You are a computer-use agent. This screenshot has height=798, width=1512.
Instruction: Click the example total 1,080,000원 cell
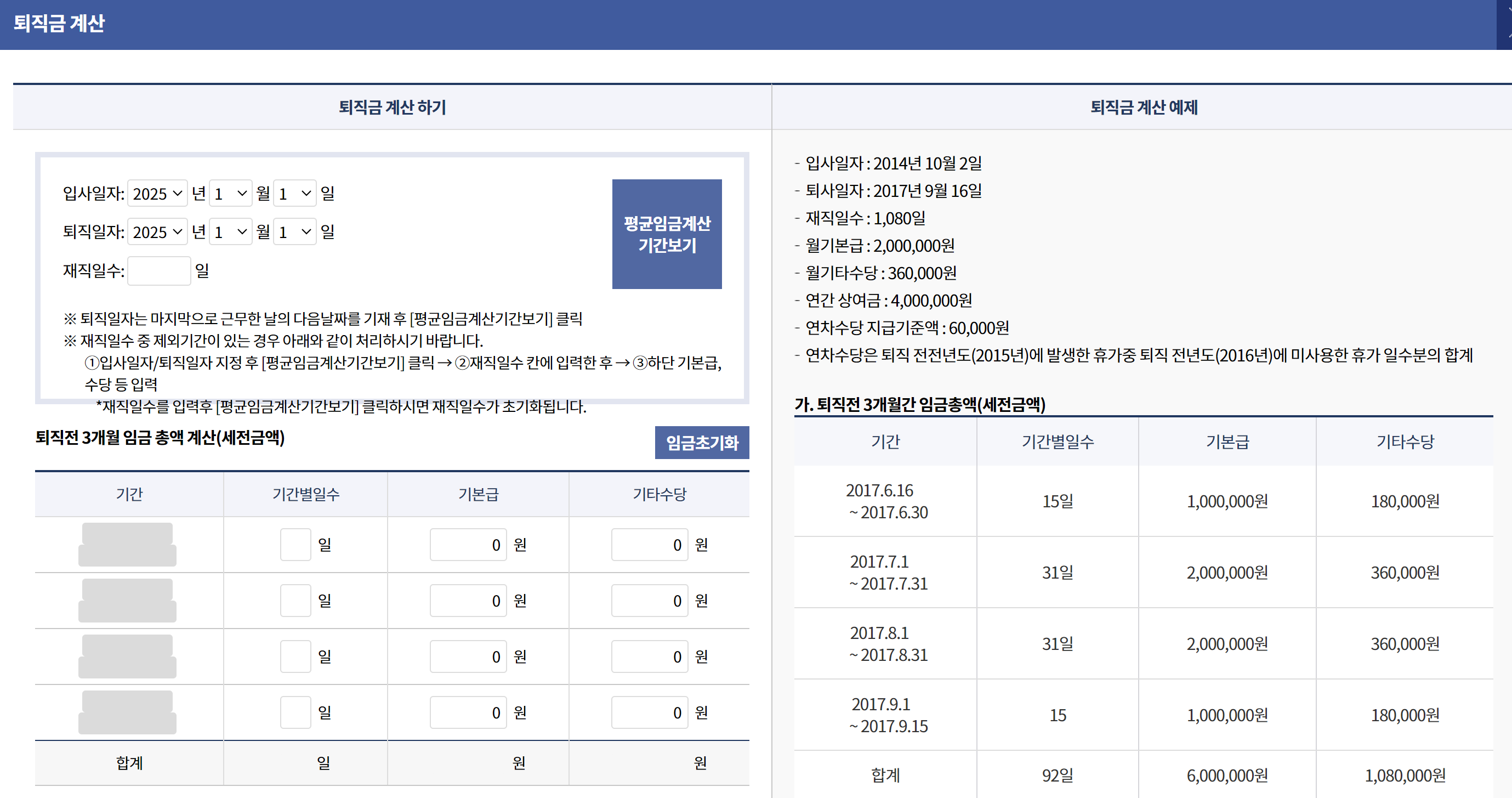pyautogui.click(x=1405, y=775)
